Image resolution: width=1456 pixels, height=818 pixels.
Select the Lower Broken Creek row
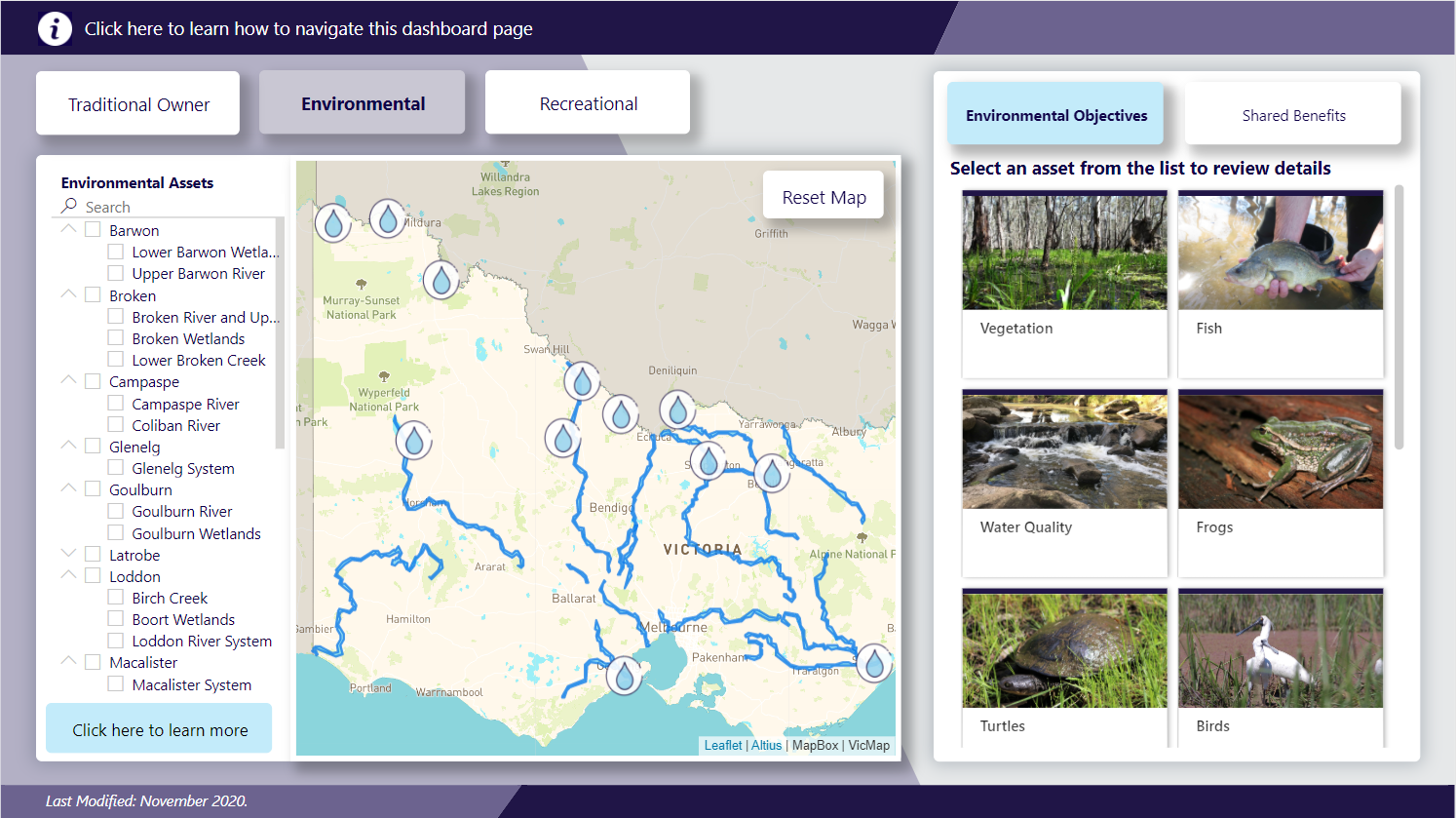click(198, 360)
